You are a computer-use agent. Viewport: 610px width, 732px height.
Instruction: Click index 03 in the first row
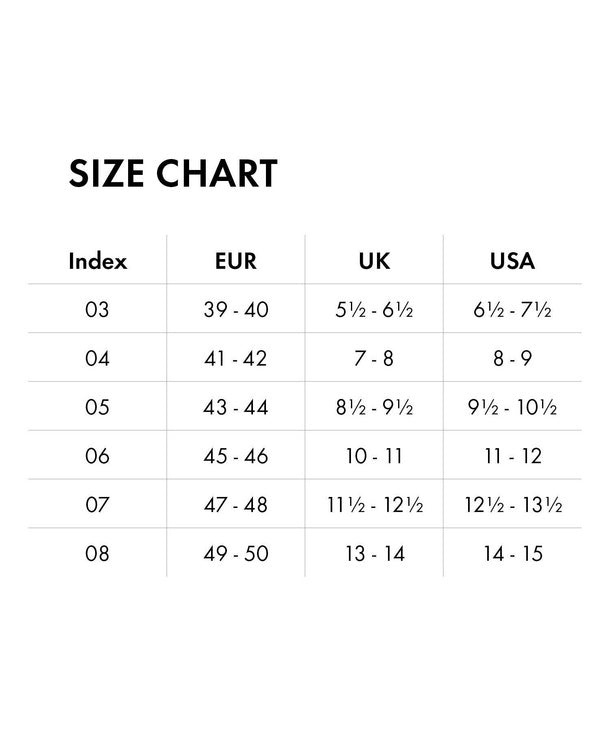click(x=97, y=310)
